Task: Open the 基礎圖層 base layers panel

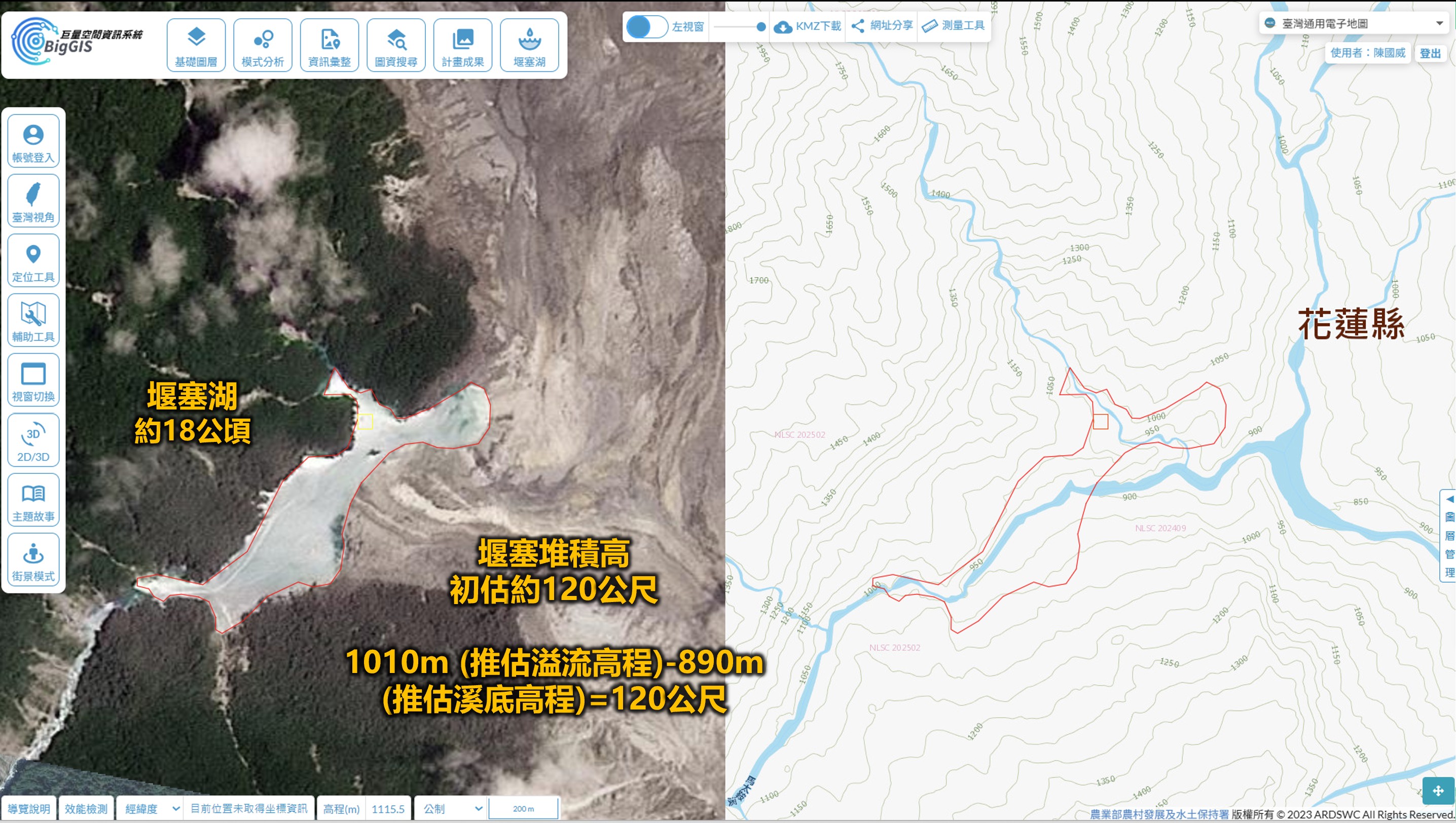Action: tap(196, 45)
